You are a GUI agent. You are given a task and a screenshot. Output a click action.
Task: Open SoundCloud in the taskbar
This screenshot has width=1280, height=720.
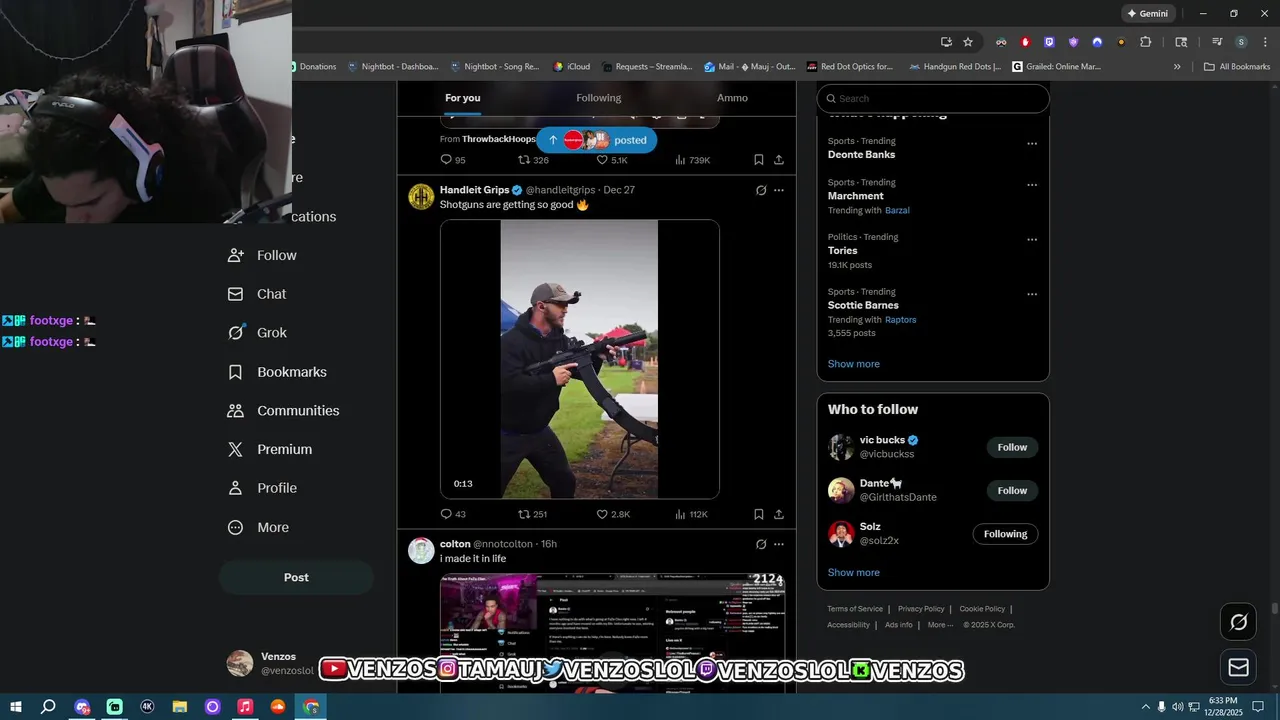pyautogui.click(x=278, y=706)
